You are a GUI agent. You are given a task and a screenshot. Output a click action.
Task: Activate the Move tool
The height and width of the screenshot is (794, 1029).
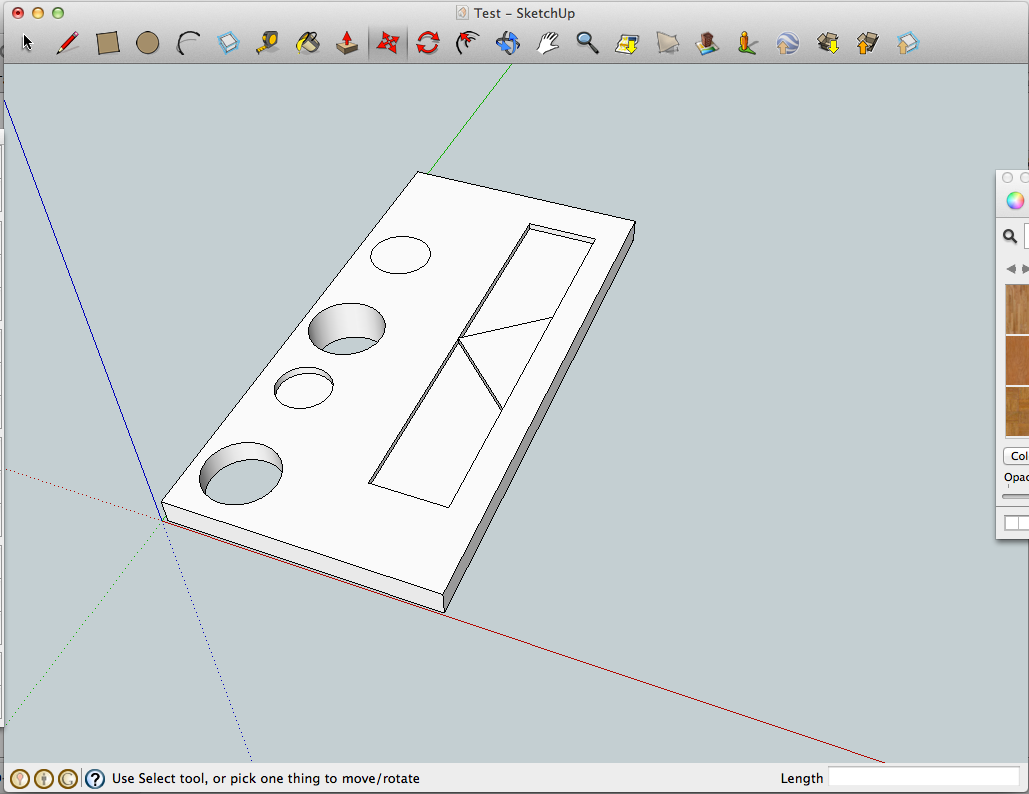click(x=388, y=42)
